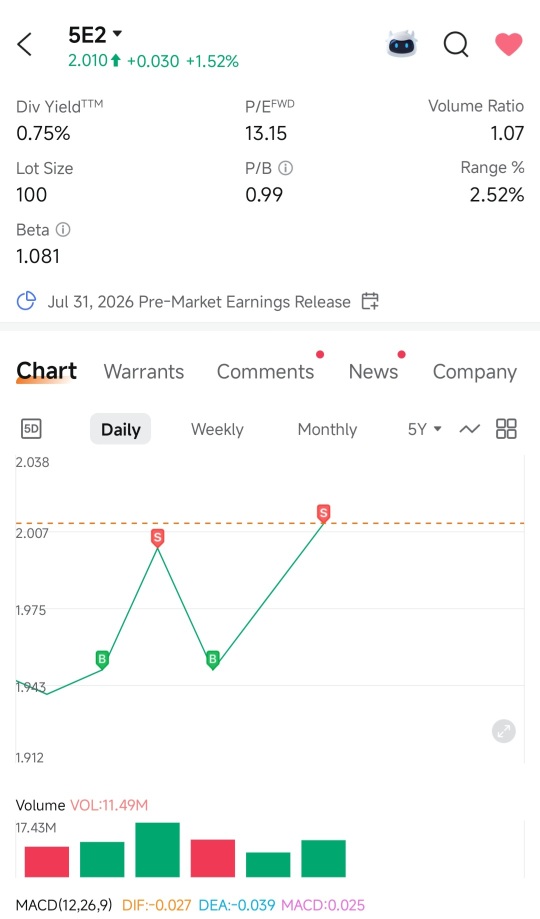Click the P/B info icon
Viewport: 540px width, 919px height.
click(x=286, y=169)
